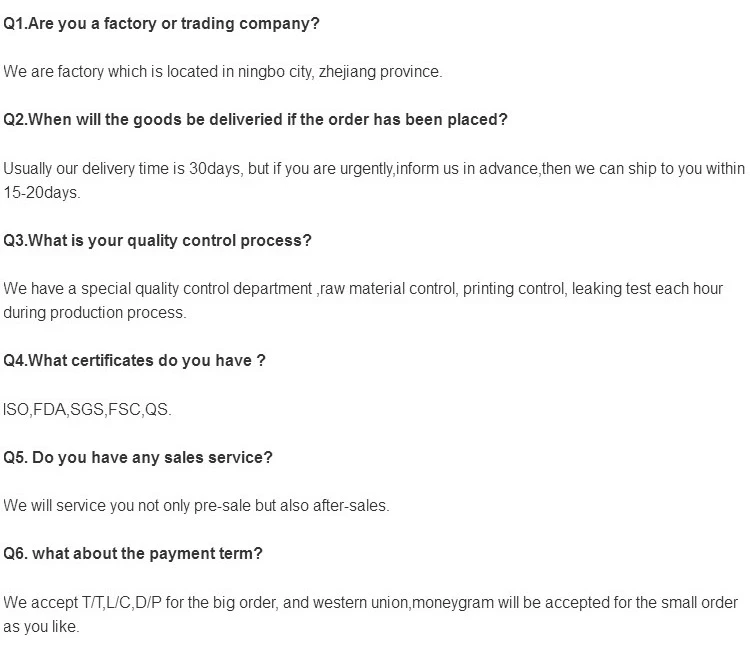Click the word 'zhejiang province' in first answer

pyautogui.click(x=380, y=72)
